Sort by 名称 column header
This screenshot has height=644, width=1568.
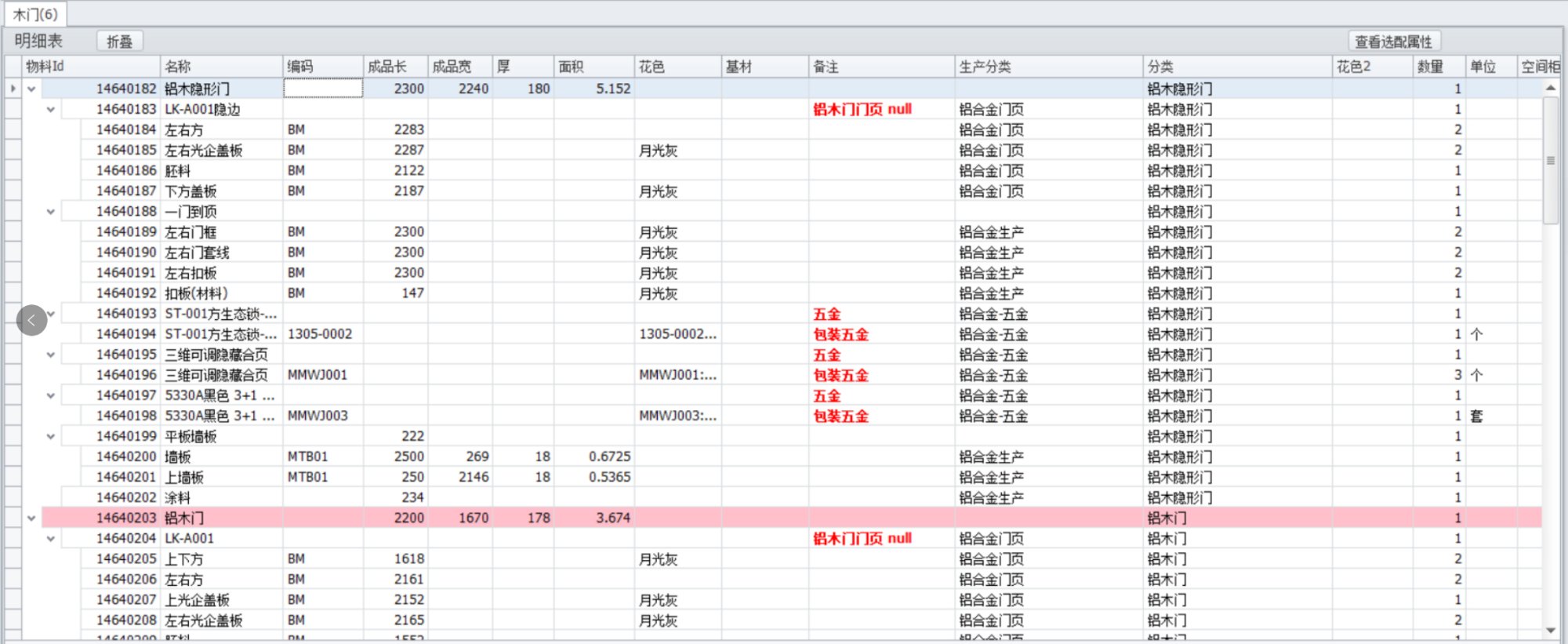point(222,67)
